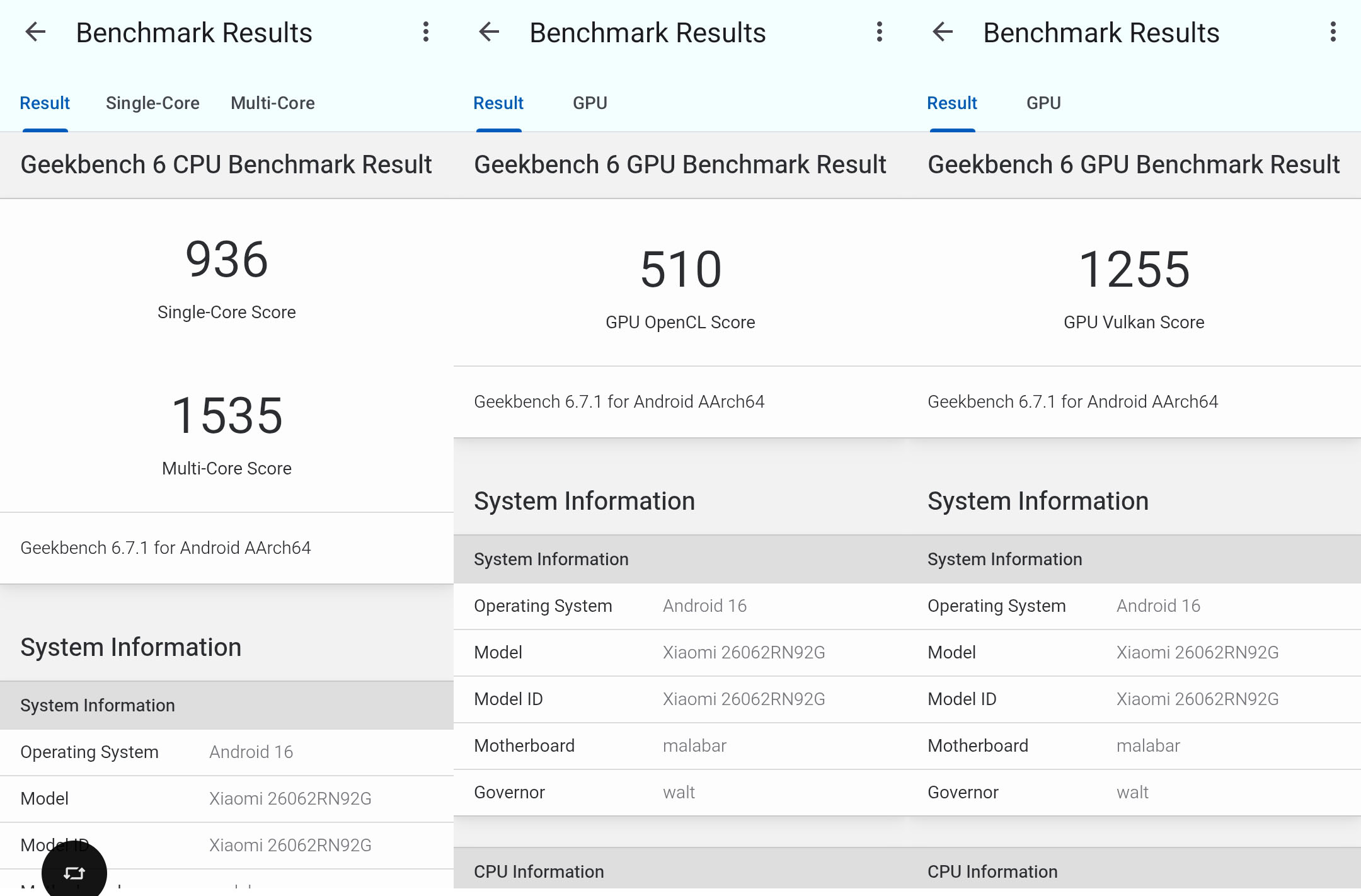Screen dimensions: 1361x896
Task: Click 'Android 16' value in CPU panel
Action: (251, 752)
